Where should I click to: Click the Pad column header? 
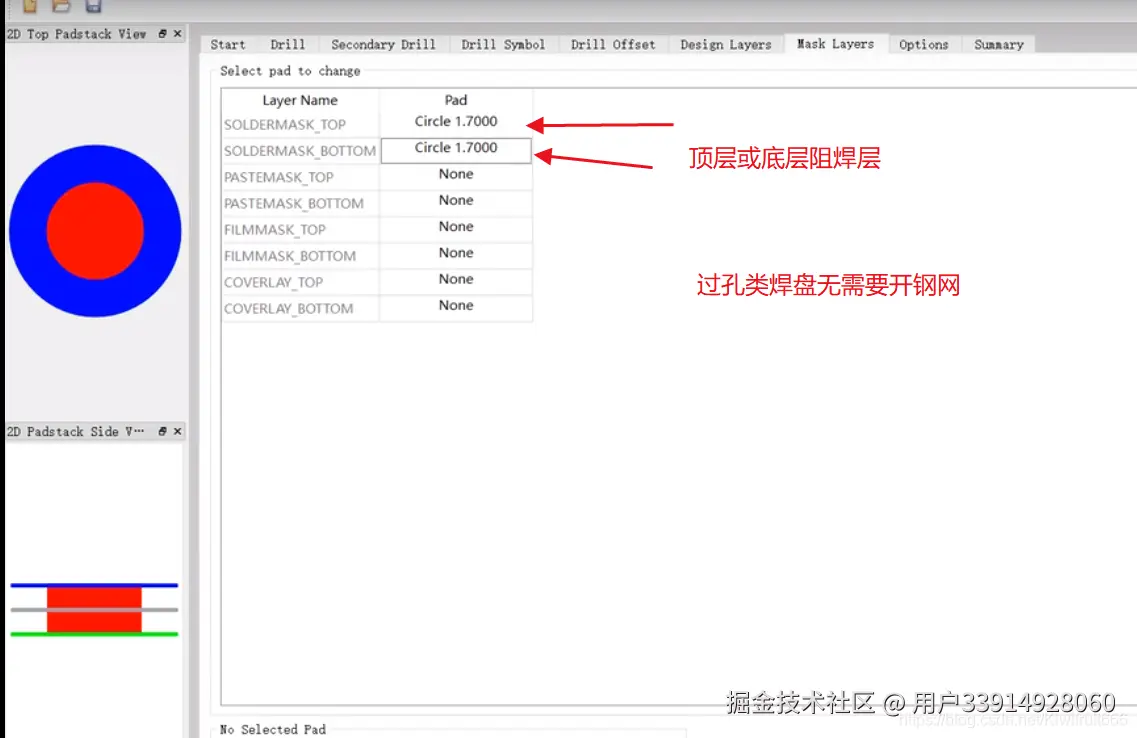[x=455, y=100]
